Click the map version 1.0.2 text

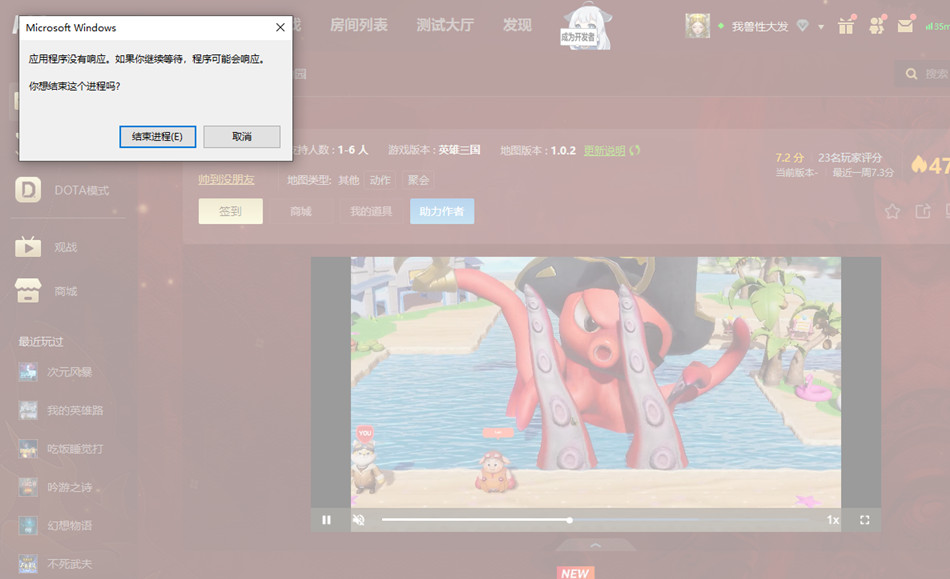(x=563, y=151)
